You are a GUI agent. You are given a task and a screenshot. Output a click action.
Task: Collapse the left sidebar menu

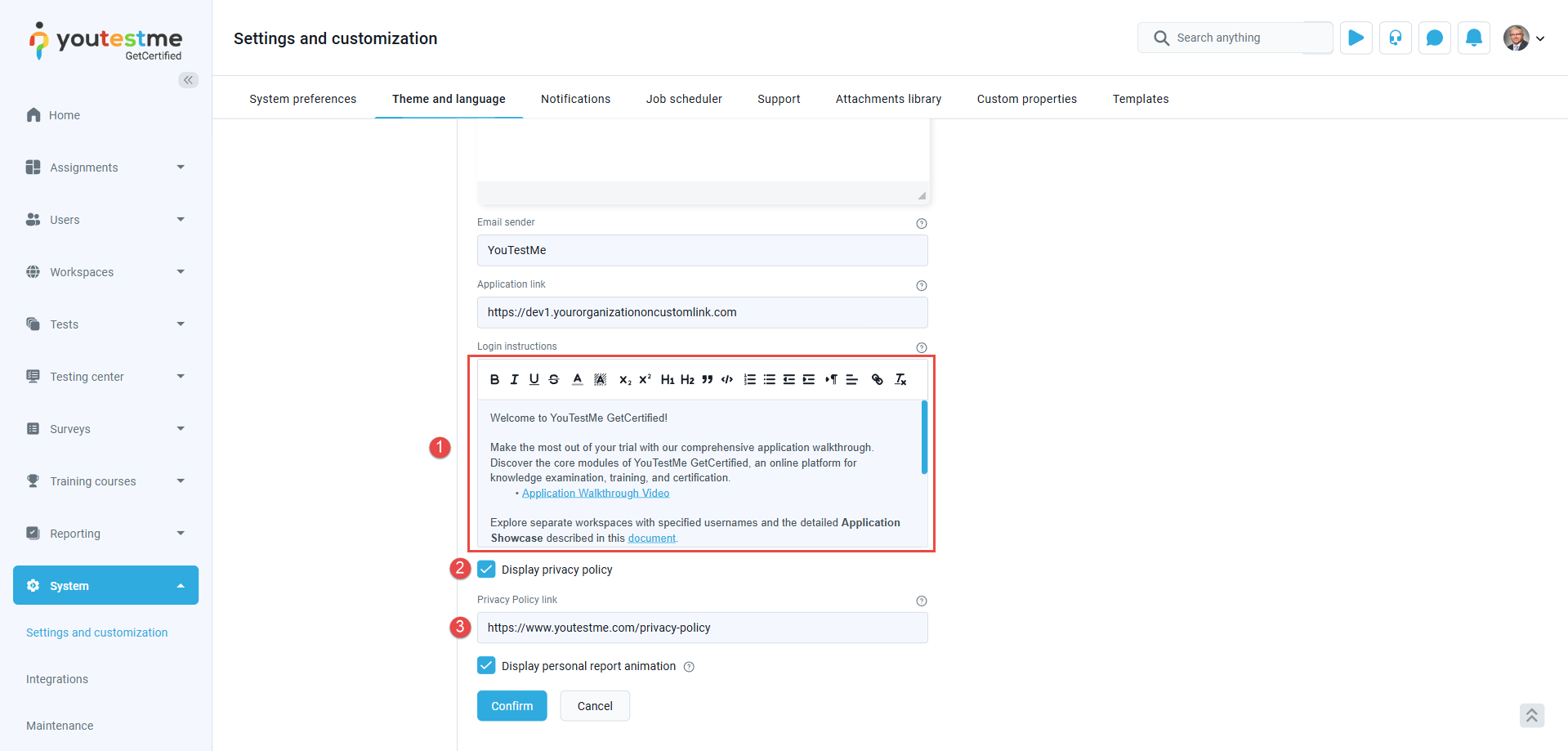point(189,79)
